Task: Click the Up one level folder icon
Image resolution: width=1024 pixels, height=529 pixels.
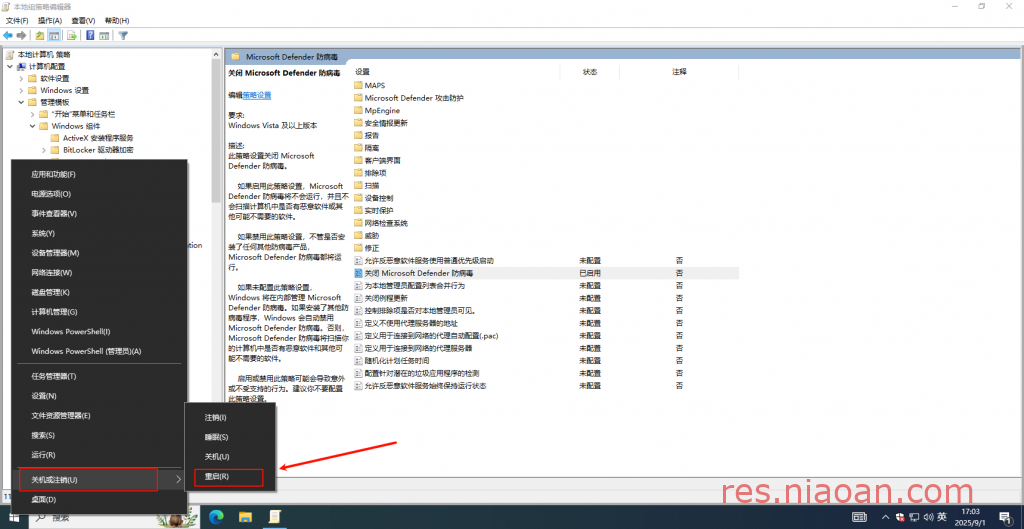Action: point(40,35)
